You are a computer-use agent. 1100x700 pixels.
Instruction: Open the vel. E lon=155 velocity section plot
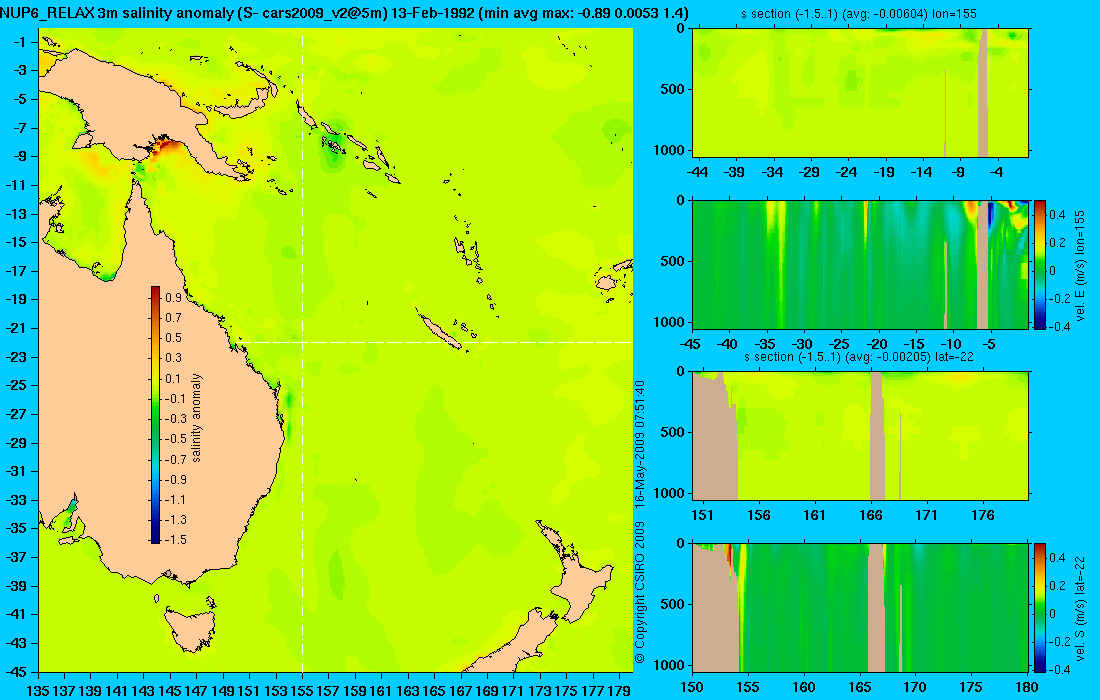coord(861,264)
